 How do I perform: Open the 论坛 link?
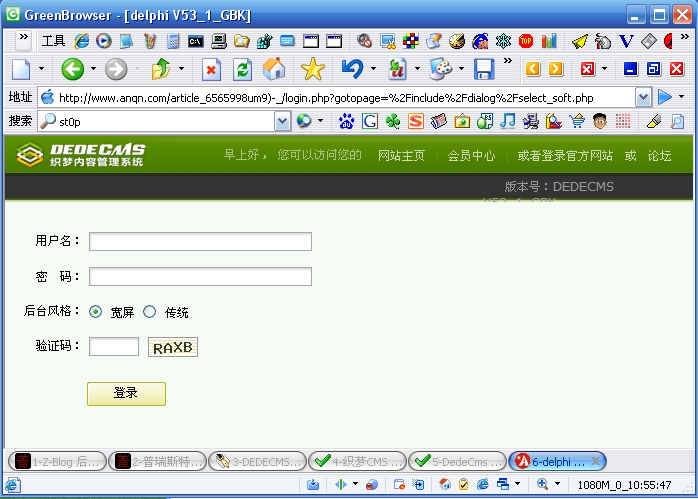coord(659,156)
